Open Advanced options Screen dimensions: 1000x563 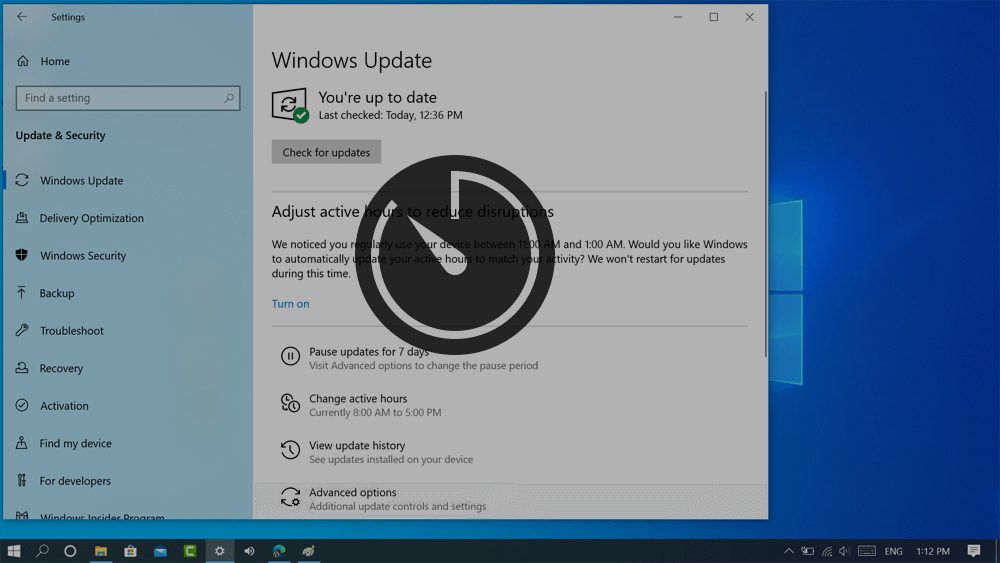coord(352,493)
